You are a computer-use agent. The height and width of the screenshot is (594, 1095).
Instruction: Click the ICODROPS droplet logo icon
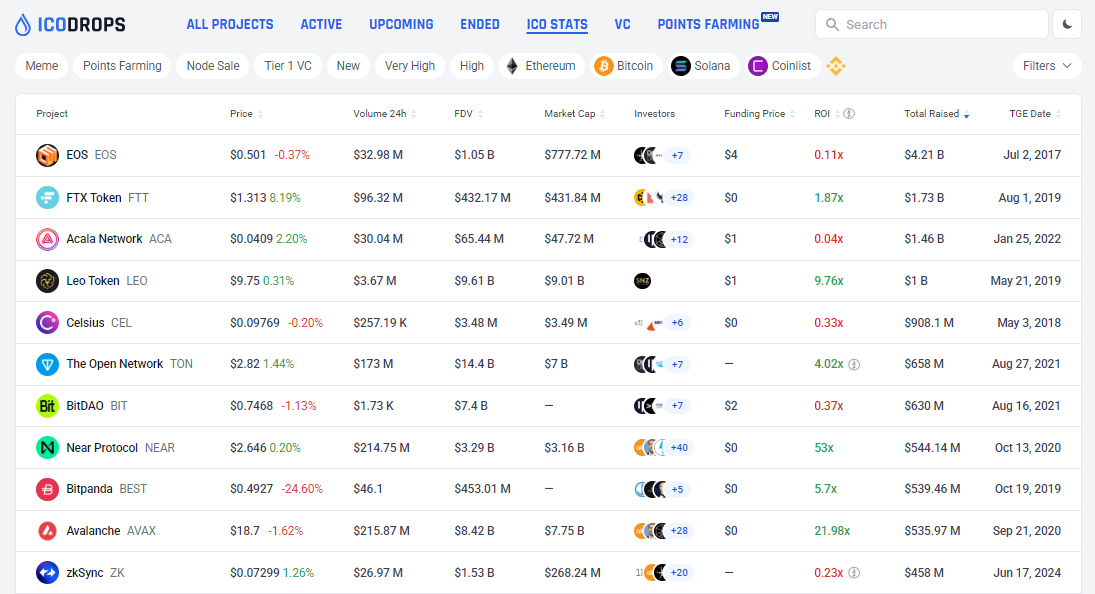(x=23, y=24)
